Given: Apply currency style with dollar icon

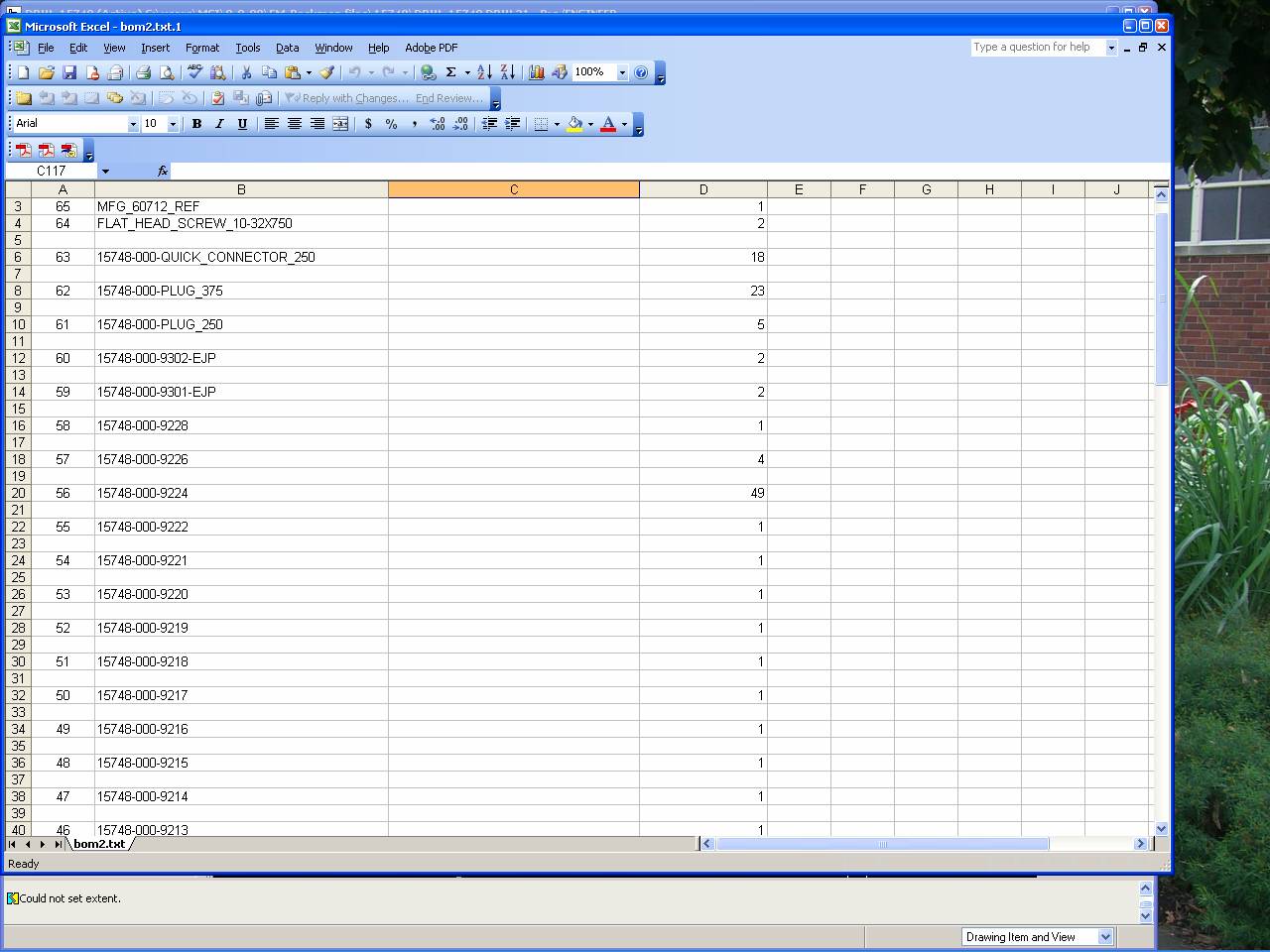Looking at the screenshot, I should coord(368,124).
